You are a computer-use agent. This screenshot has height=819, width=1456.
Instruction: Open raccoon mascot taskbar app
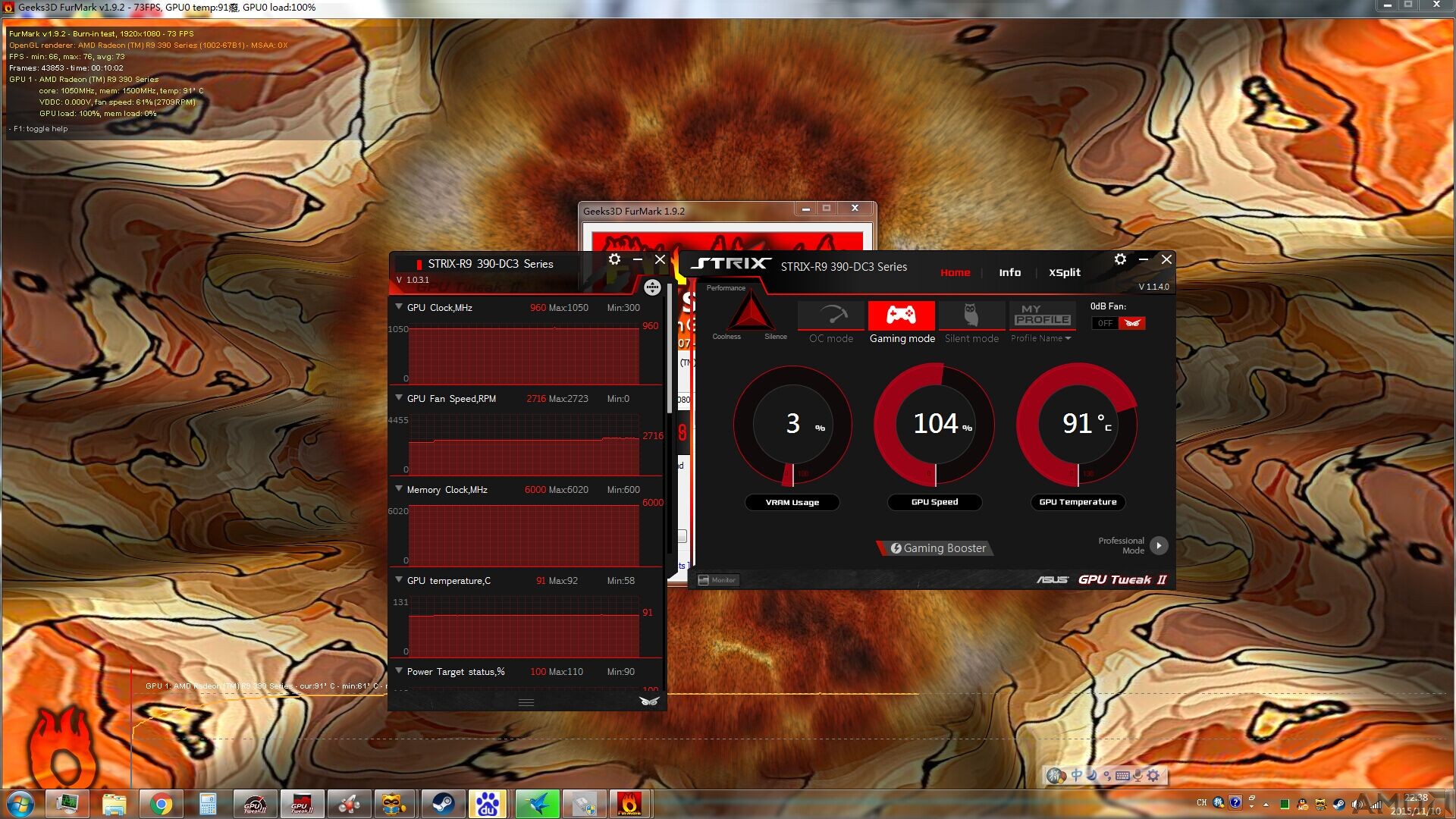pyautogui.click(x=393, y=804)
